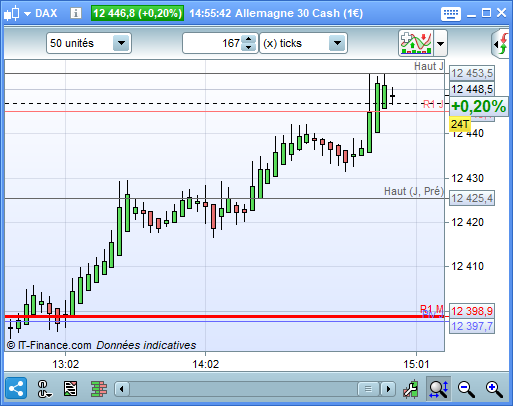513x406 pixels.
Task: Toggle the auto-zoom magnifier with arrows
Action: pos(438,389)
